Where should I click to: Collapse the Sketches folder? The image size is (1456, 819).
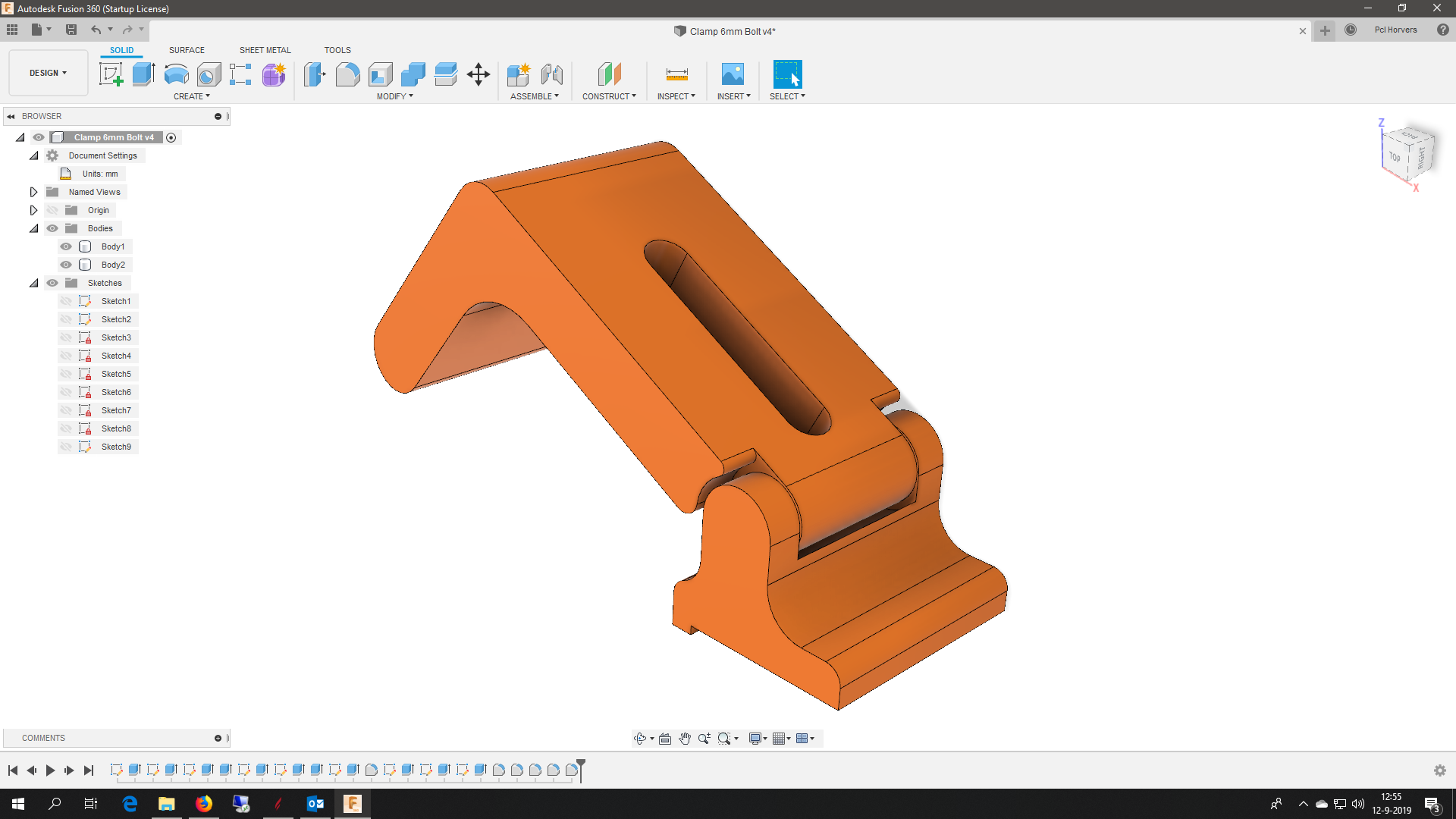point(33,283)
